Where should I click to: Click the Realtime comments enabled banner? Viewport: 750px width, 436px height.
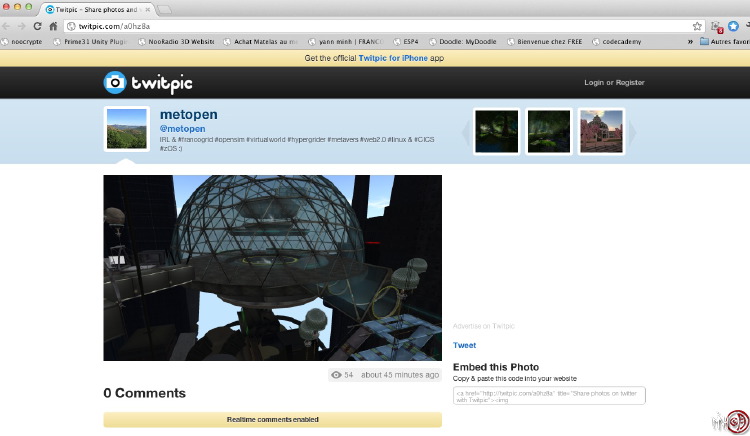pyautogui.click(x=273, y=419)
